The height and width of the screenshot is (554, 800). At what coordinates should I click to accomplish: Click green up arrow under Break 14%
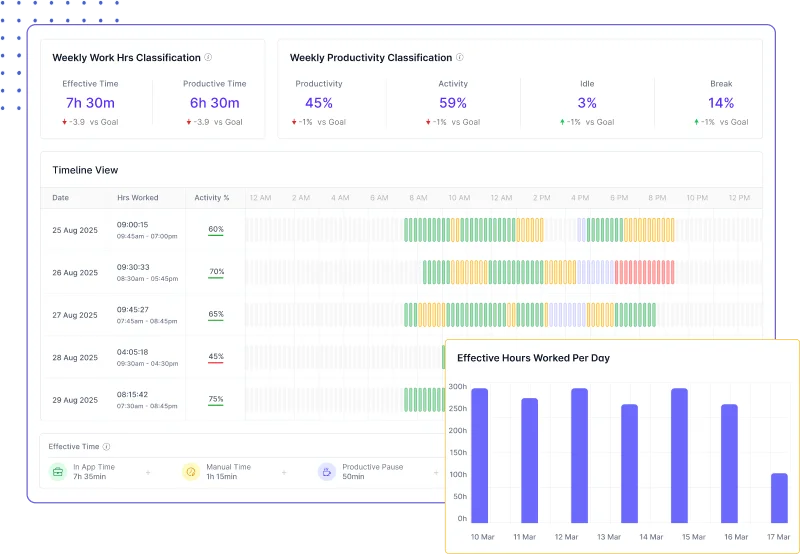pyautogui.click(x=697, y=122)
